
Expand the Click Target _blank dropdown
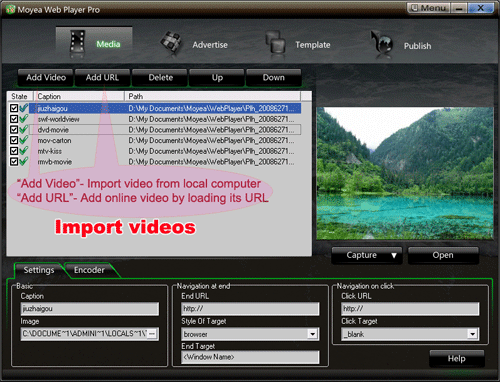pos(472,334)
